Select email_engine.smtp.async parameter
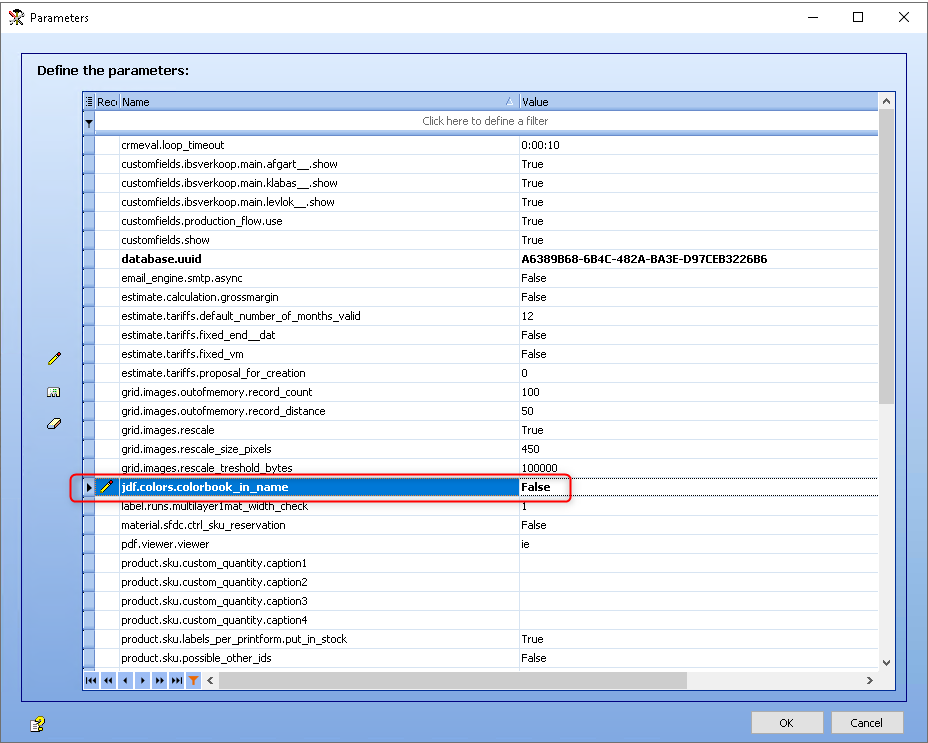The height and width of the screenshot is (743, 928). pyautogui.click(x=480, y=278)
